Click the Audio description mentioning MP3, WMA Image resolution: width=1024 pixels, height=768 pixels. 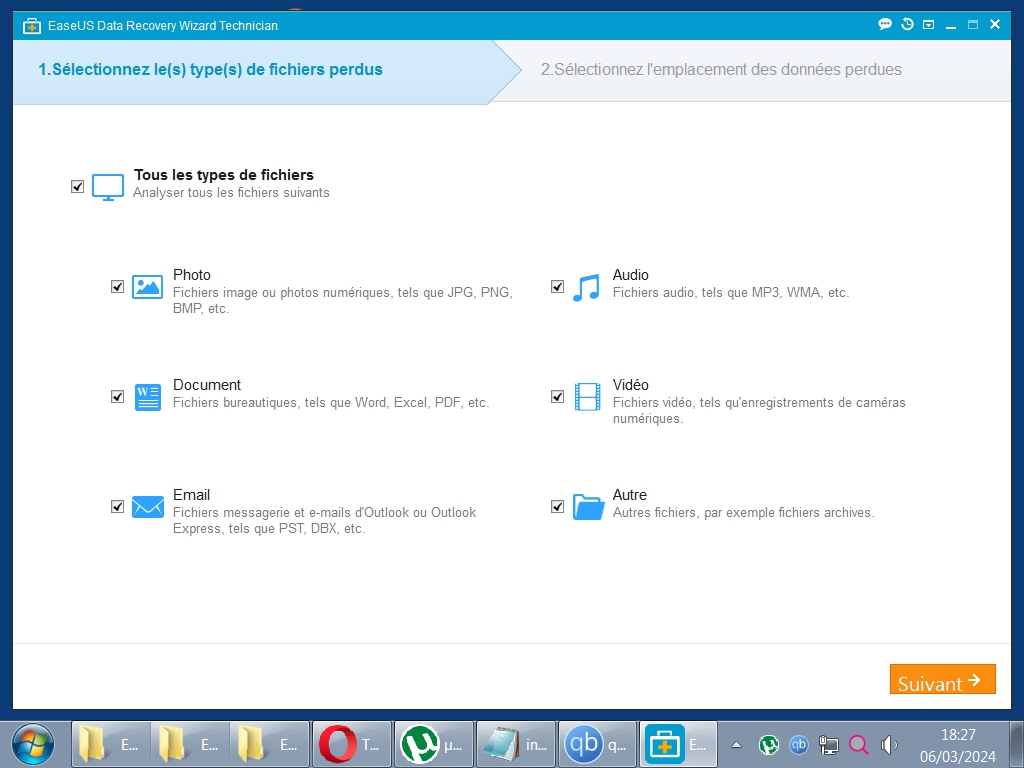point(731,293)
